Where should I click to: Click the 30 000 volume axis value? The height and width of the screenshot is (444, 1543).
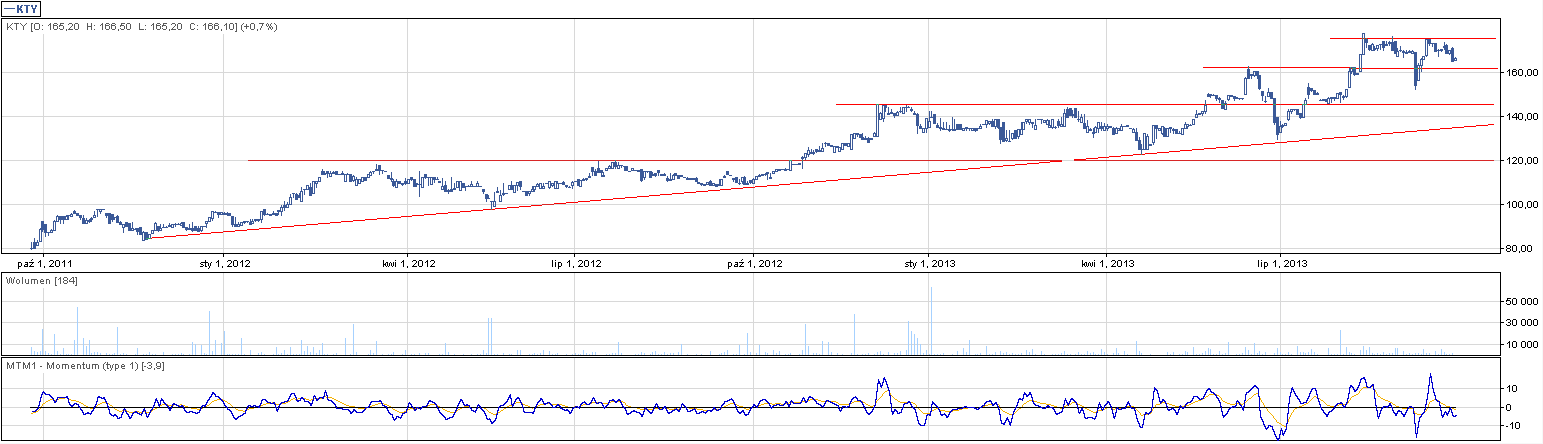point(1521,323)
